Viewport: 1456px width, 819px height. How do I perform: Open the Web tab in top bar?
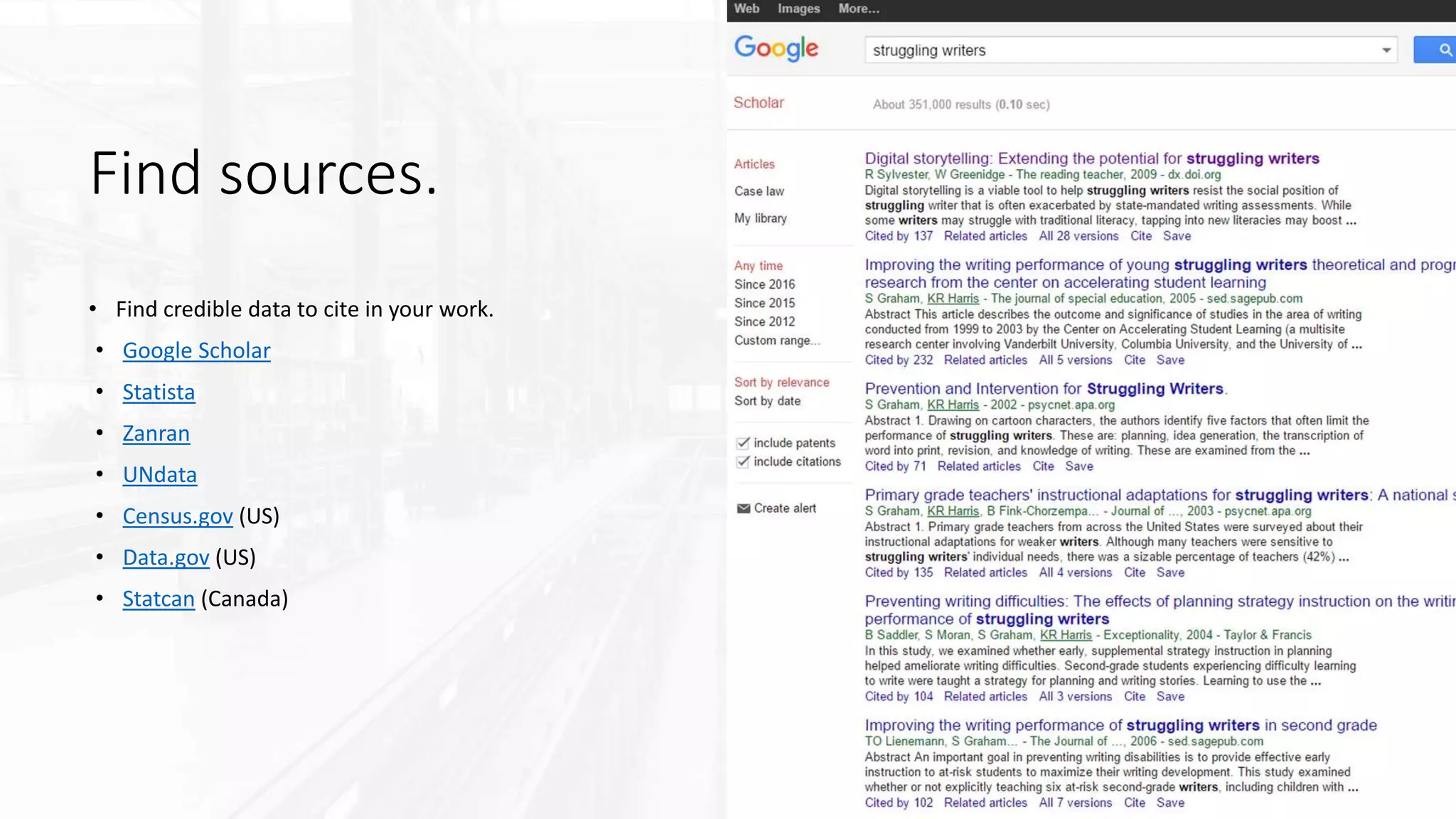tap(746, 9)
